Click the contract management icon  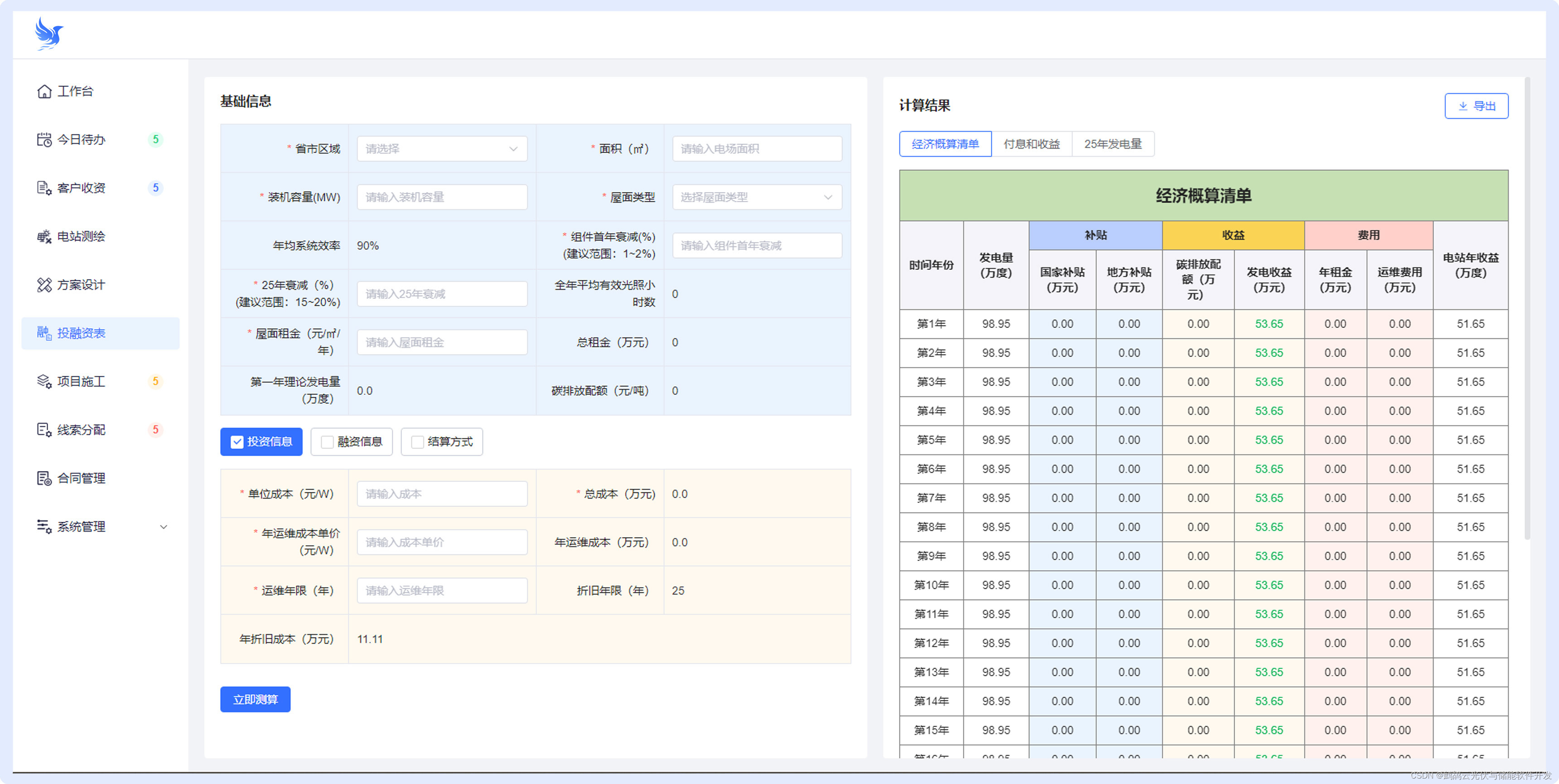pyautogui.click(x=44, y=478)
